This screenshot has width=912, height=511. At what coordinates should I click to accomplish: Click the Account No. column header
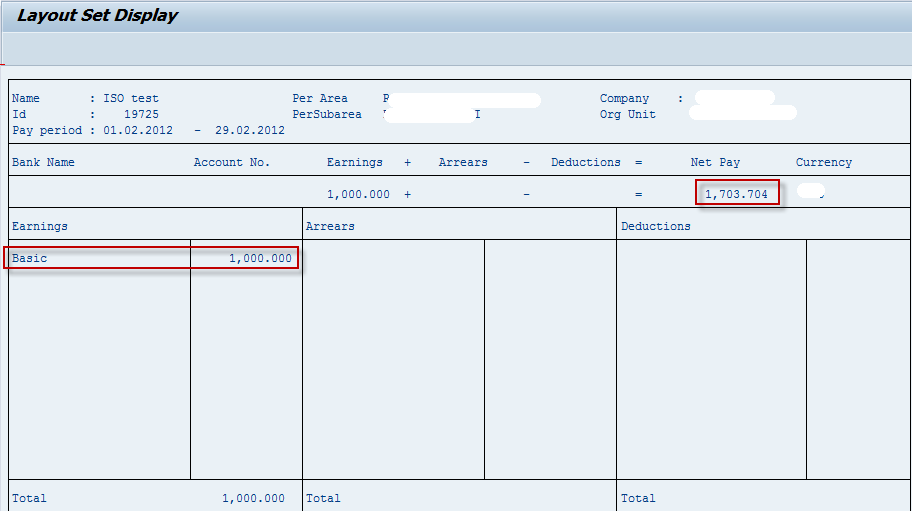[x=232, y=162]
